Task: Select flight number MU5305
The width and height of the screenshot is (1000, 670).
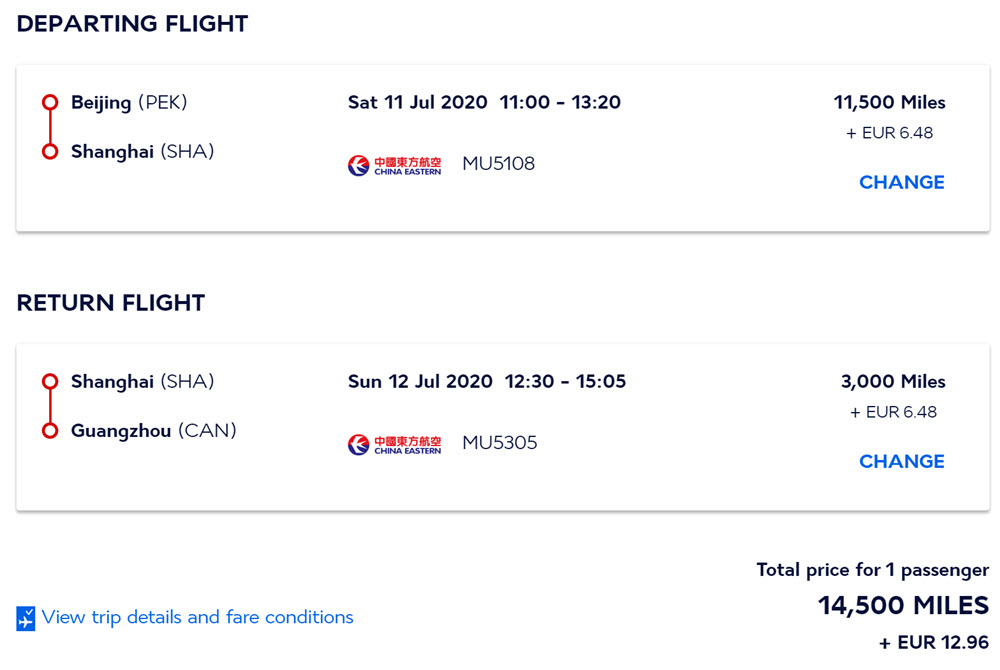Action: (499, 443)
